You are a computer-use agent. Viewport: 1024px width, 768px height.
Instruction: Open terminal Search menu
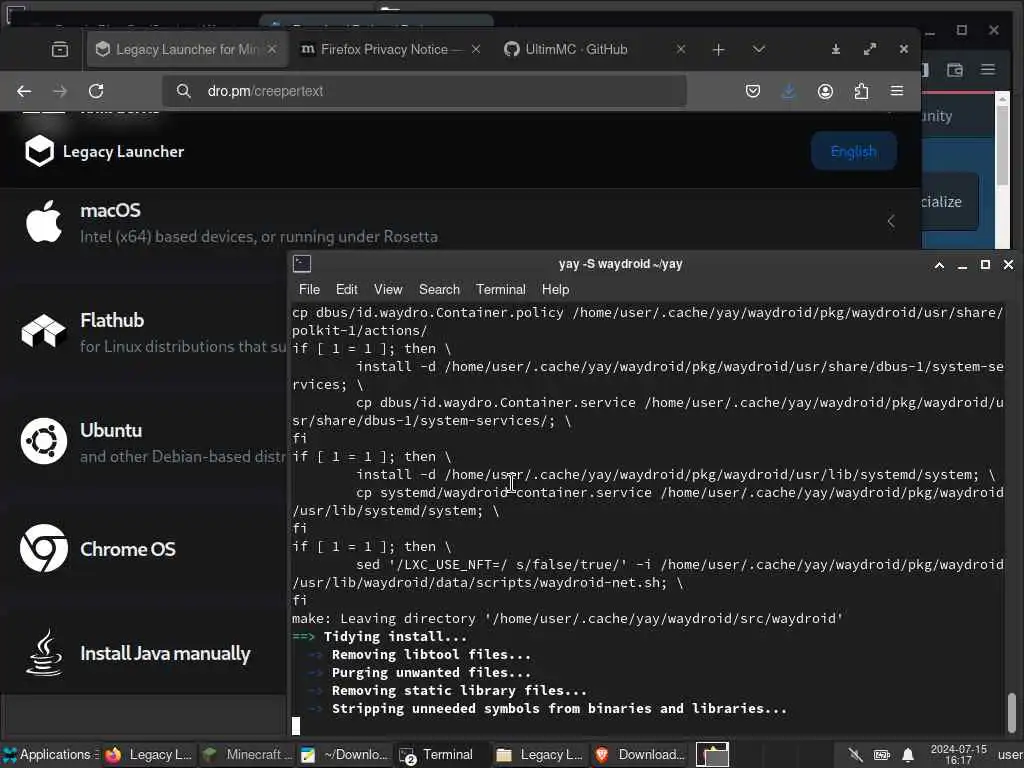coord(439,289)
